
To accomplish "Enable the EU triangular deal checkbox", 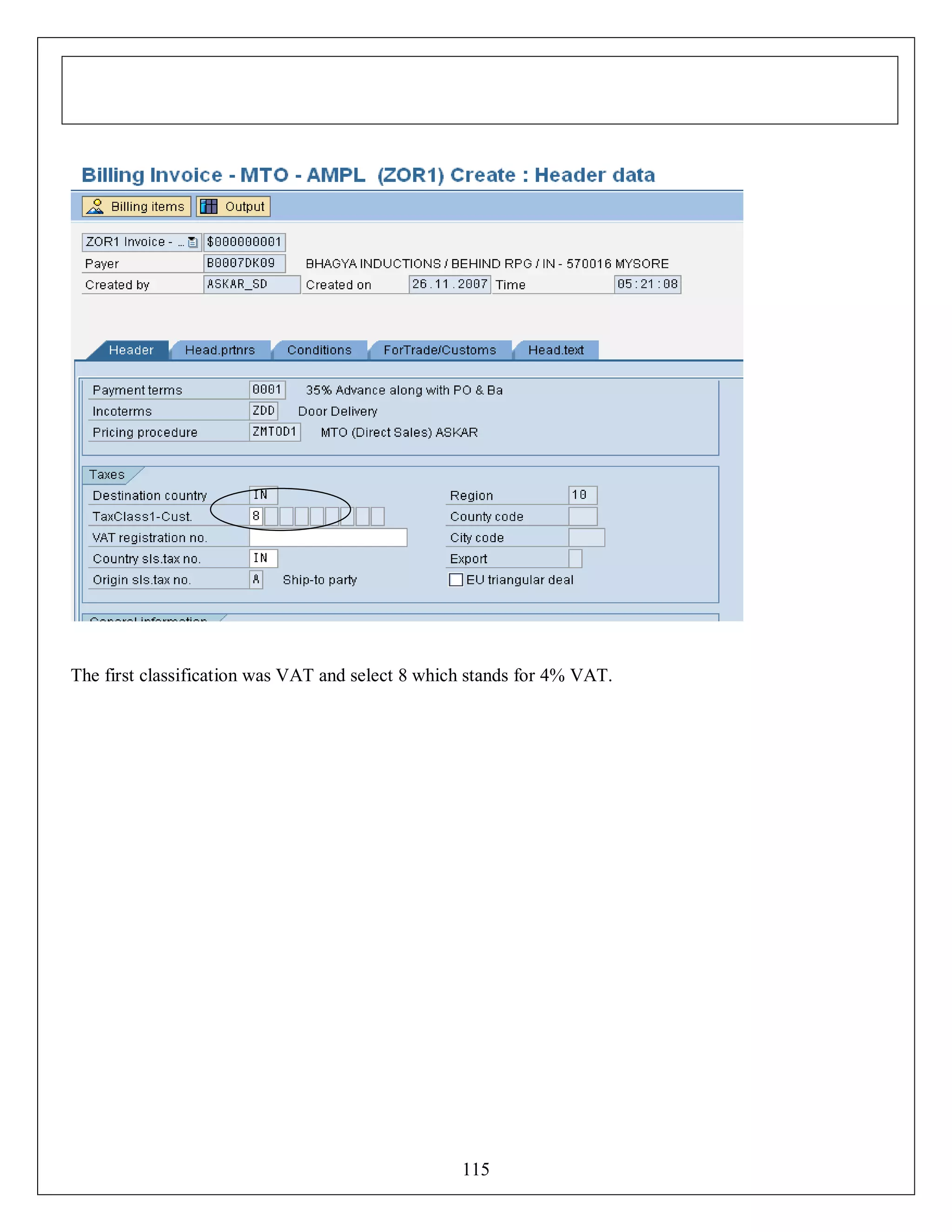I will tap(456, 580).
